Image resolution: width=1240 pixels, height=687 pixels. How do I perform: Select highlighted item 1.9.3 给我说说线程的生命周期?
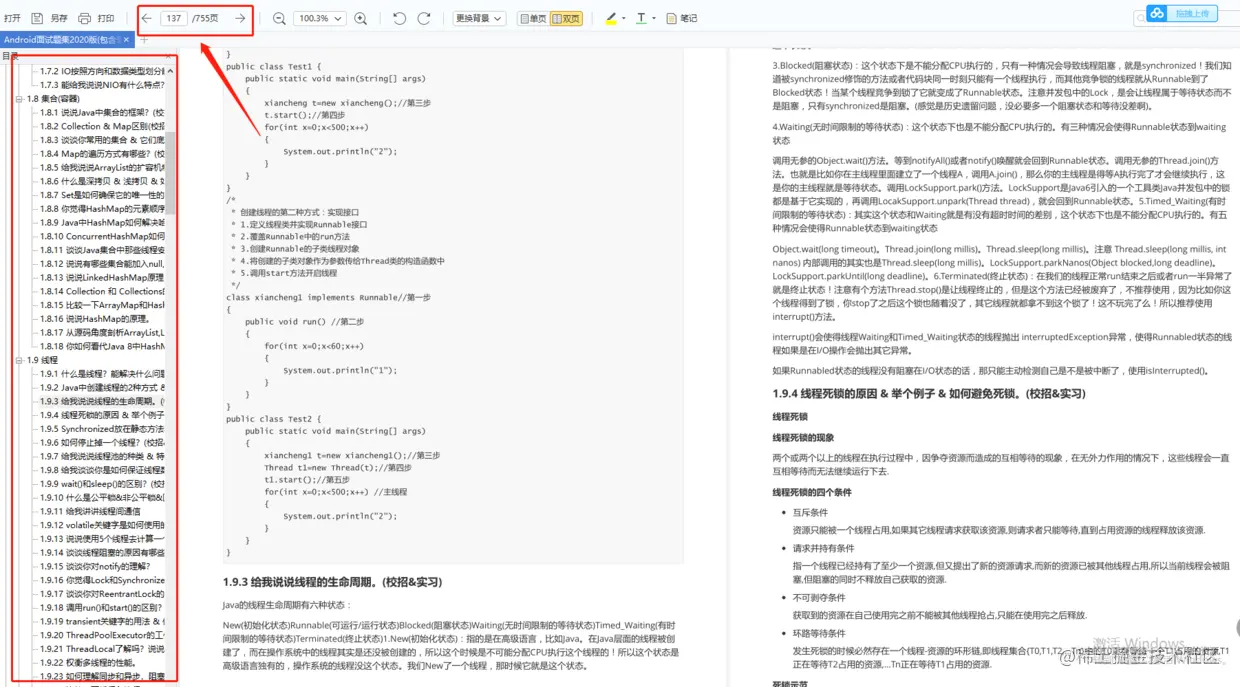pyautogui.click(x=102, y=401)
